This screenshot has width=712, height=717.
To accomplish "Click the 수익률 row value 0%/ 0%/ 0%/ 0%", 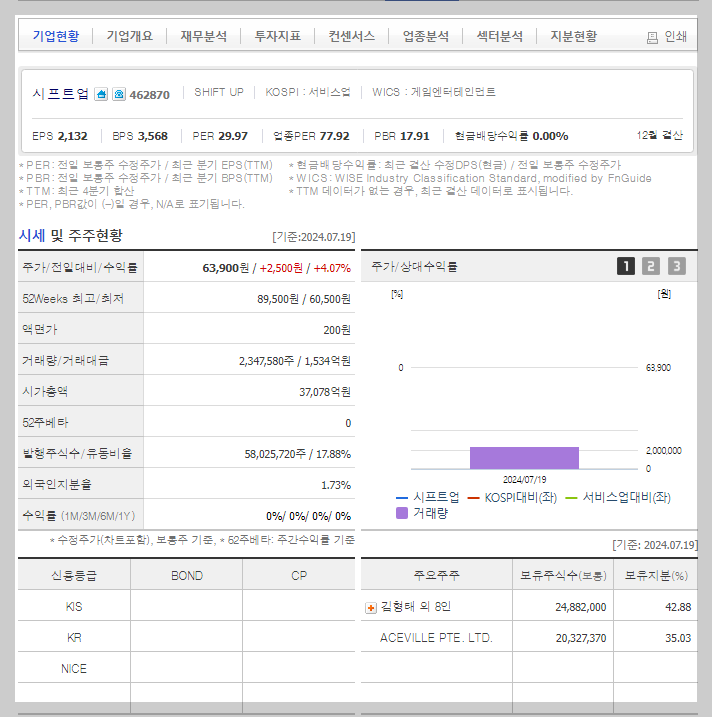I will 309,516.
